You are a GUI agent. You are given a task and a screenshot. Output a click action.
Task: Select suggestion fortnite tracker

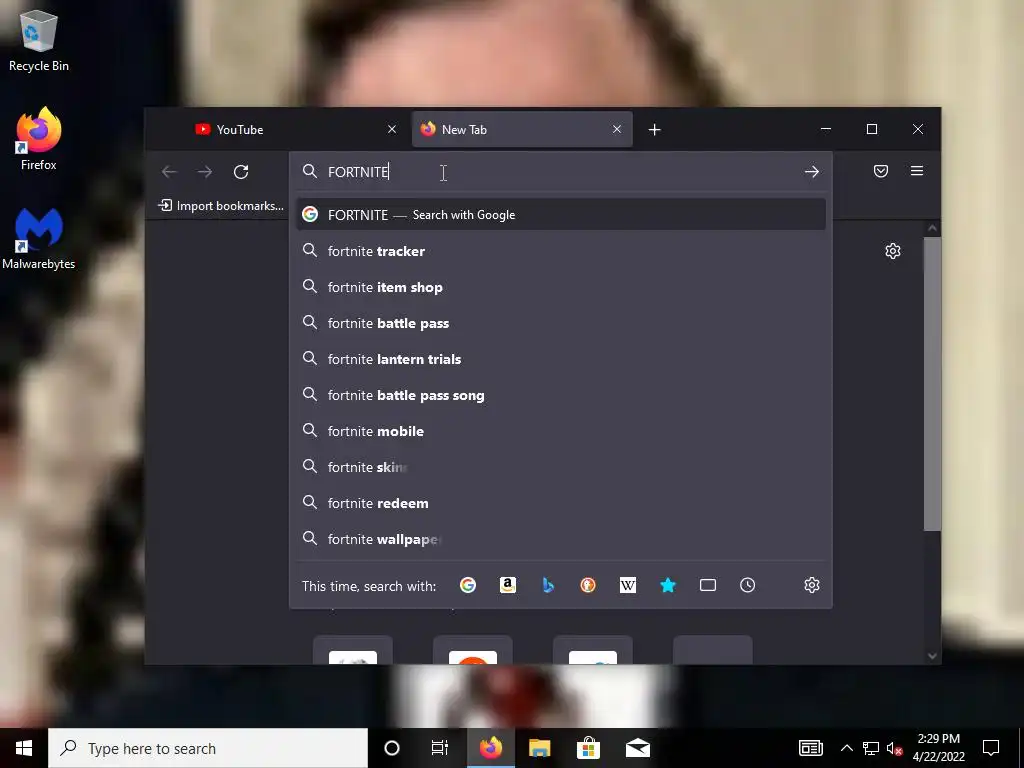(x=561, y=251)
